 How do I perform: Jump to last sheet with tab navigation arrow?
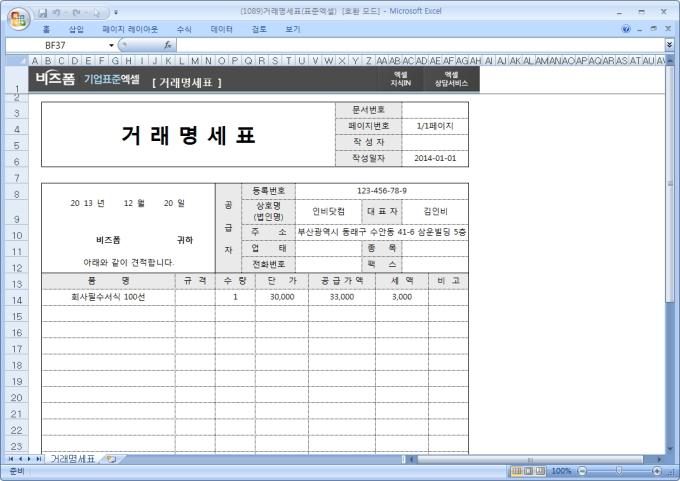[x=39, y=459]
